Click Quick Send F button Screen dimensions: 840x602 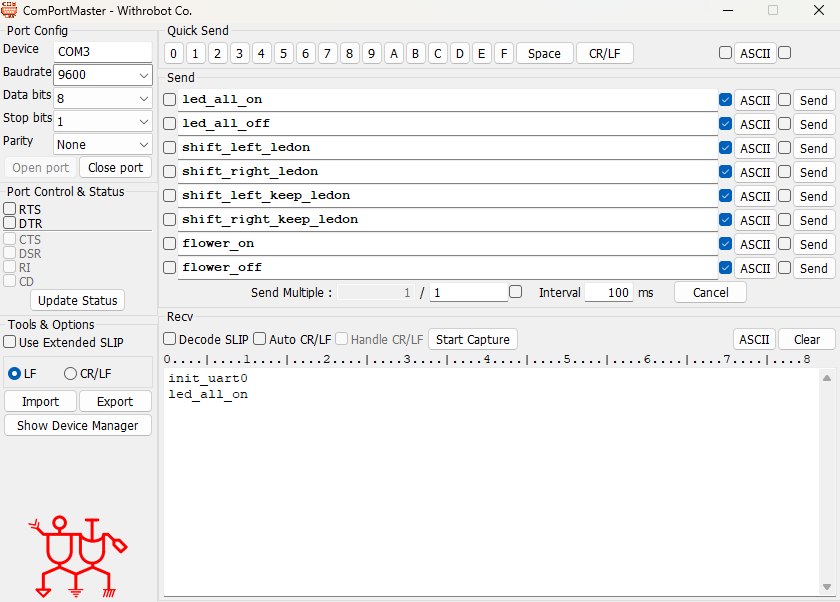(x=504, y=54)
